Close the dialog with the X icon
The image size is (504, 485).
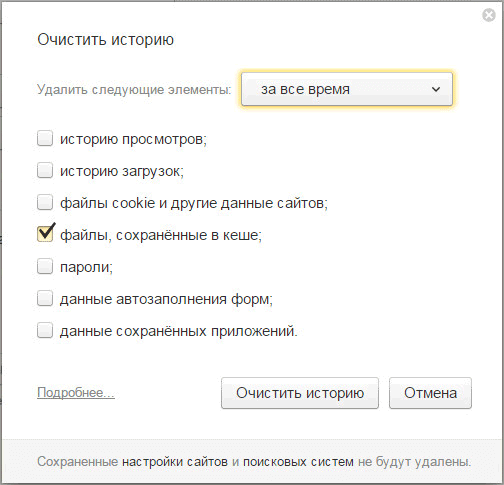pyautogui.click(x=489, y=15)
